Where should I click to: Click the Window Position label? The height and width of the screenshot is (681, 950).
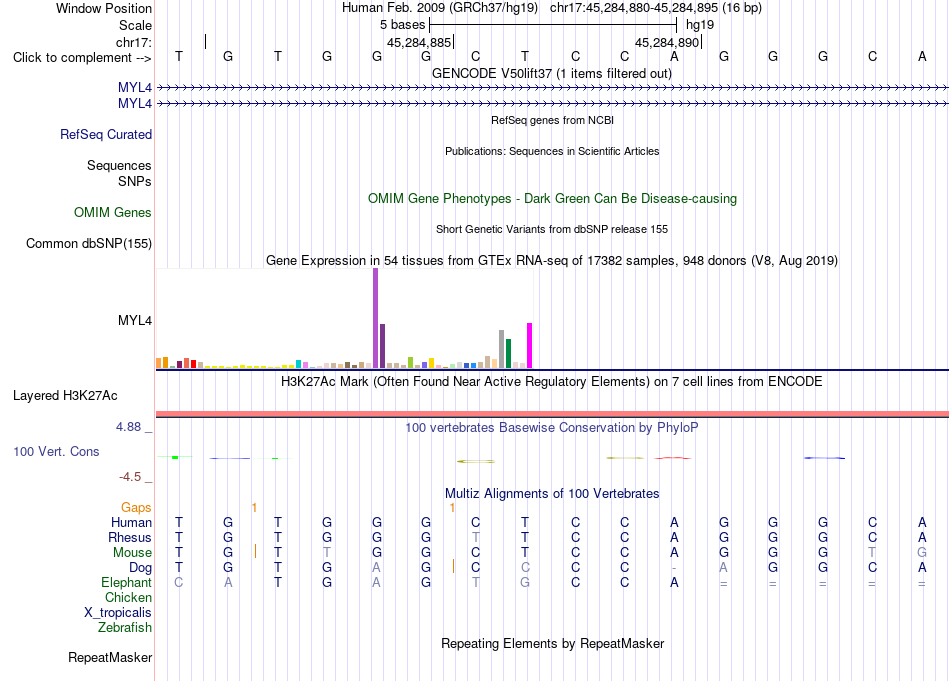pos(104,8)
